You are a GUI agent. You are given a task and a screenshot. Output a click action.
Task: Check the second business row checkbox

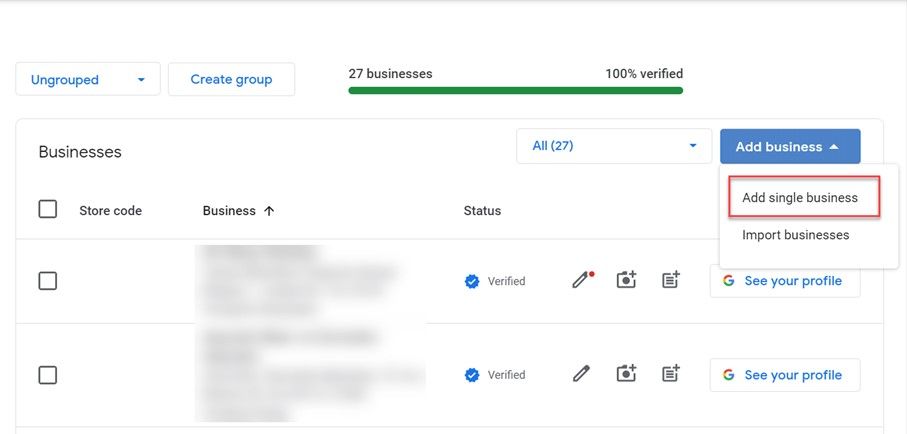(x=47, y=375)
